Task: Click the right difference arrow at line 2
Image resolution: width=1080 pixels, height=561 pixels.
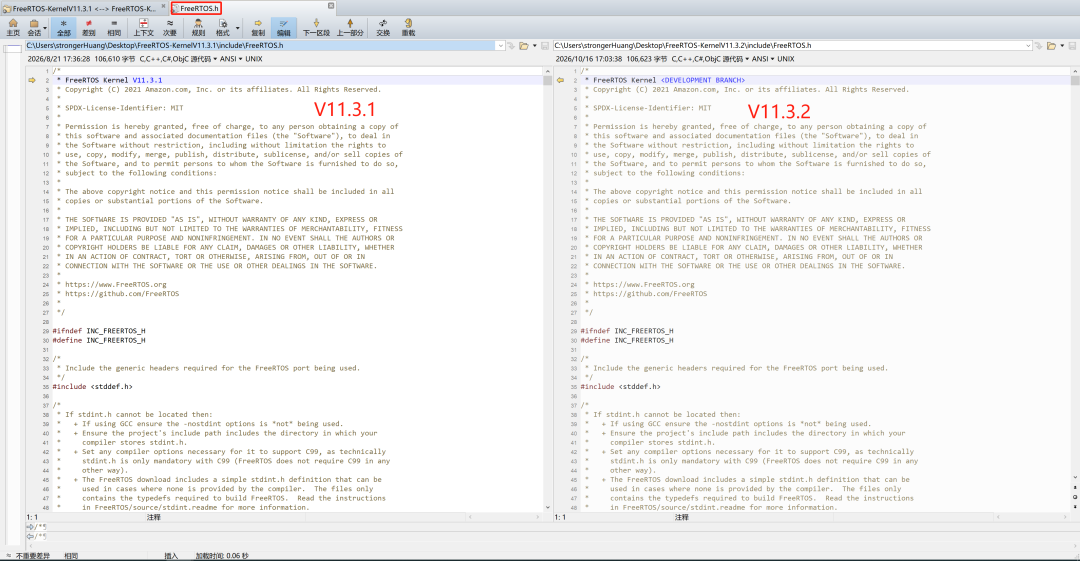Action: pyautogui.click(x=560, y=80)
